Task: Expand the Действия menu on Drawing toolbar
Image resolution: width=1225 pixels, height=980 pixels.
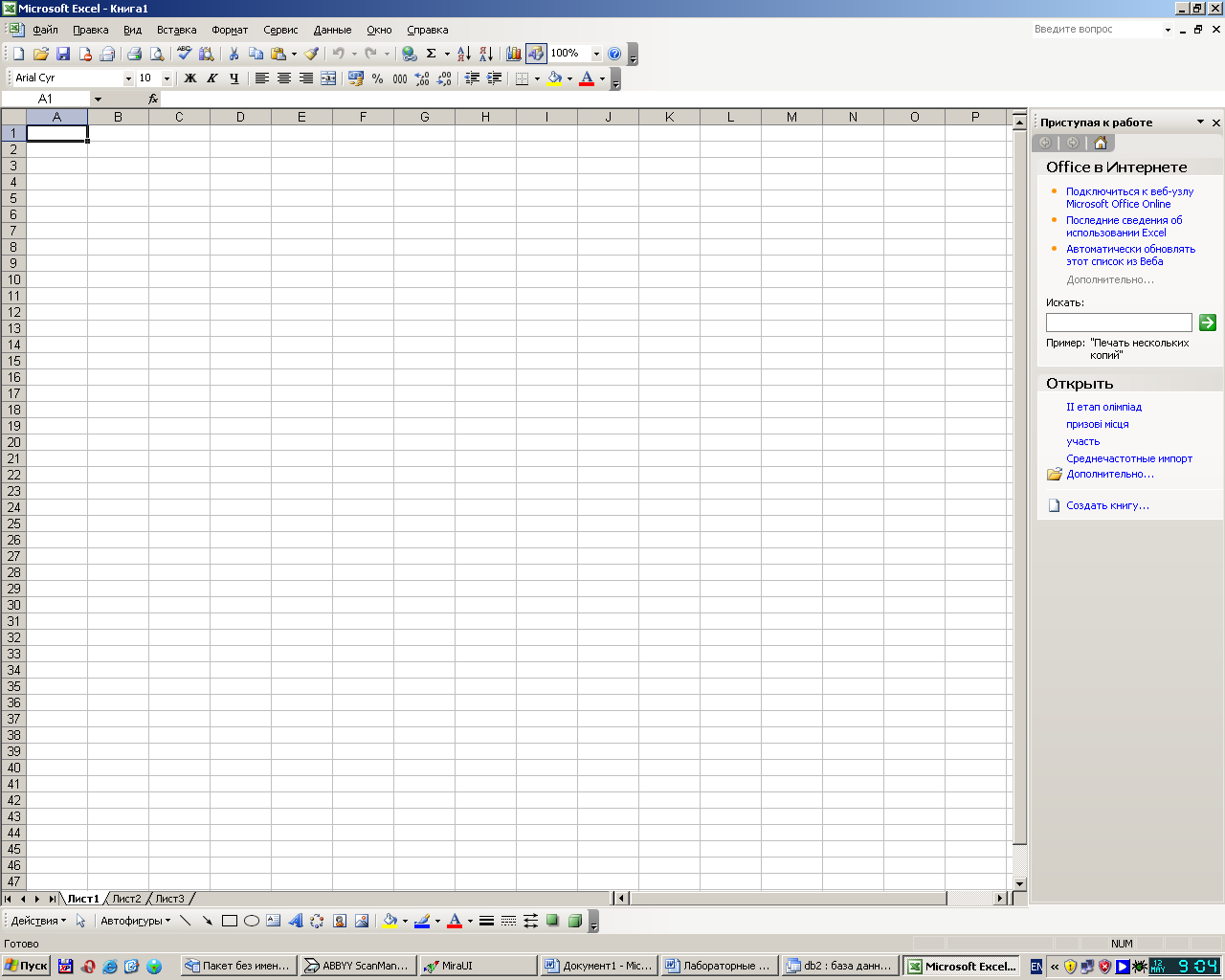Action: 38,921
